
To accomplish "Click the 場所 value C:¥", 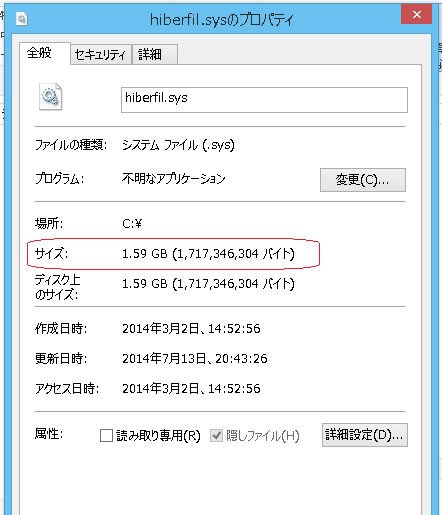I will (x=132, y=223).
